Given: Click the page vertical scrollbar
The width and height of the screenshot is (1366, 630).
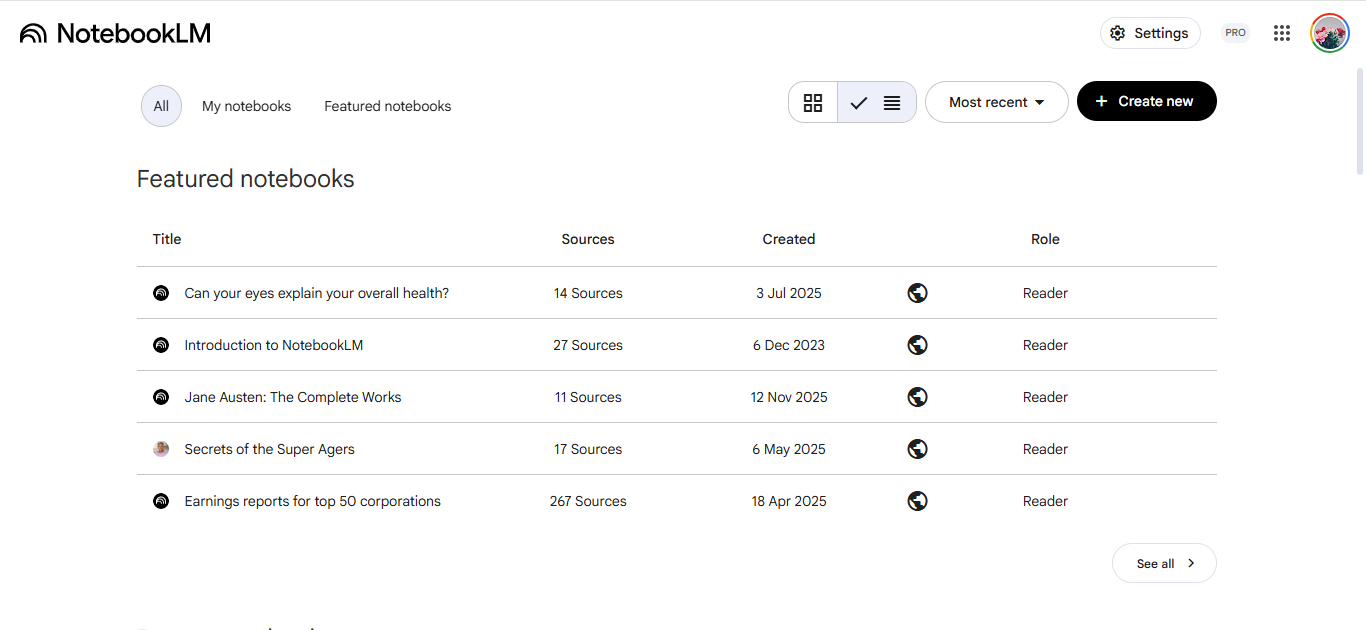Looking at the screenshot, I should [x=1359, y=120].
